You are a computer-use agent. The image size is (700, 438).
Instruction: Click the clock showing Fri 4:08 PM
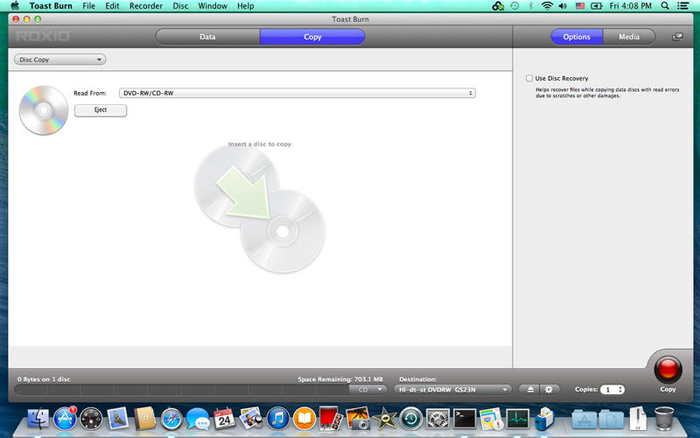tap(630, 6)
